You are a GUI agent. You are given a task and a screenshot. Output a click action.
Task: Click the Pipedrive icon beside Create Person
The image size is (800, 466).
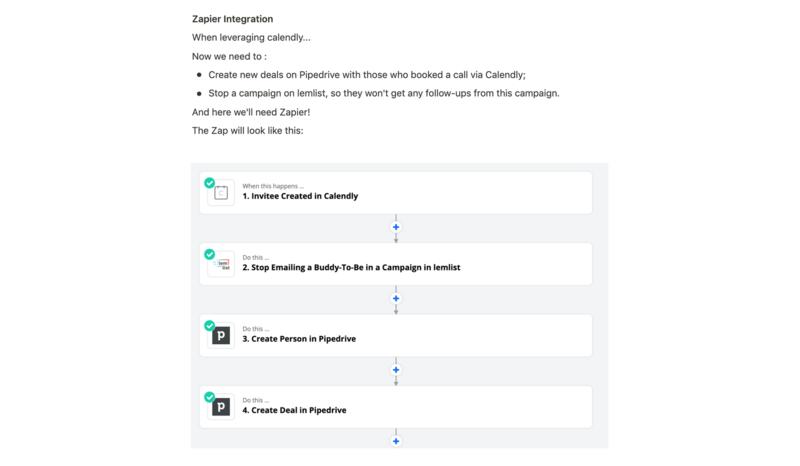221,336
